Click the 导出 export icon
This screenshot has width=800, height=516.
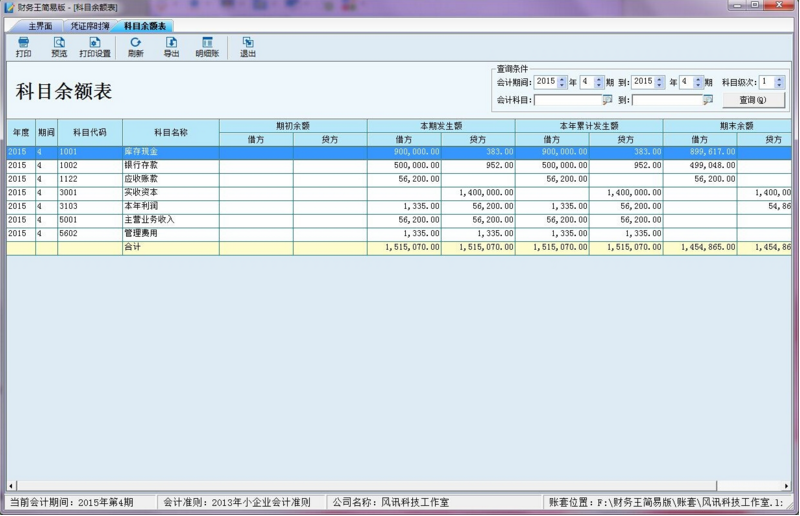click(x=171, y=47)
